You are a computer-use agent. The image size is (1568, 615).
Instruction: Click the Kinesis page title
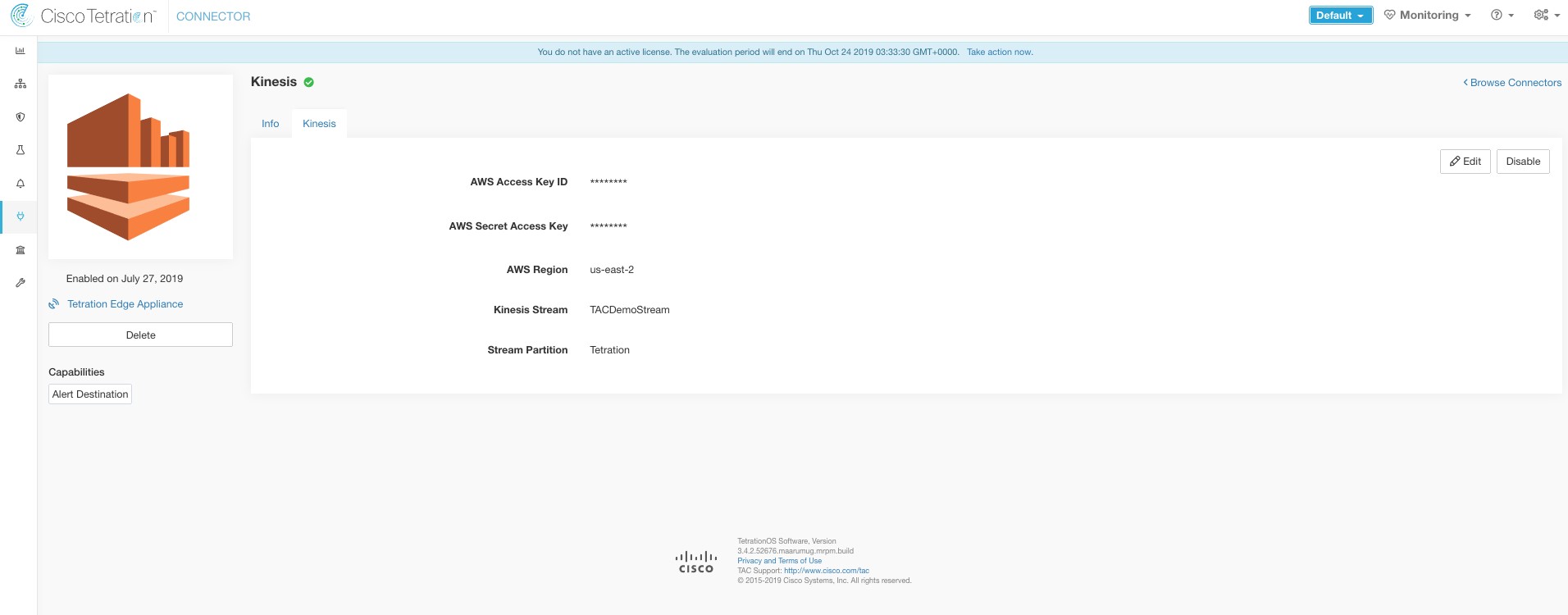[274, 82]
